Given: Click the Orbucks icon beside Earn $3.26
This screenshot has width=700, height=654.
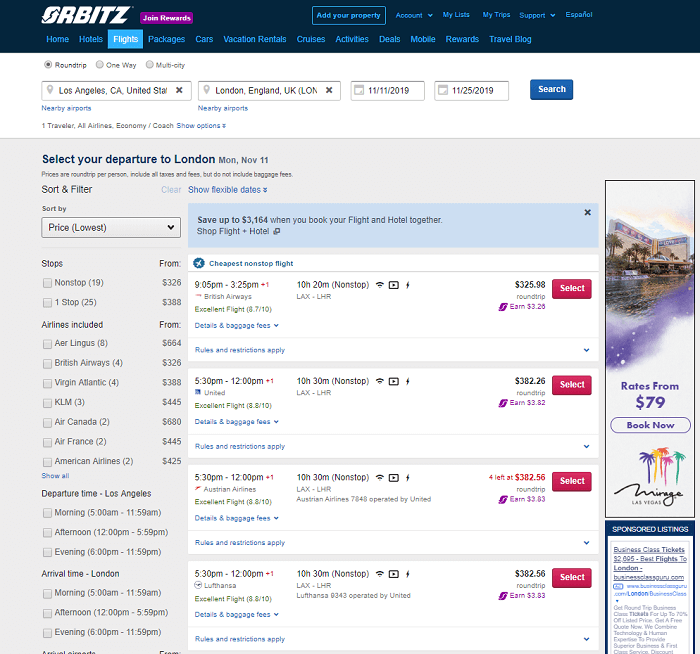Looking at the screenshot, I should coord(503,307).
